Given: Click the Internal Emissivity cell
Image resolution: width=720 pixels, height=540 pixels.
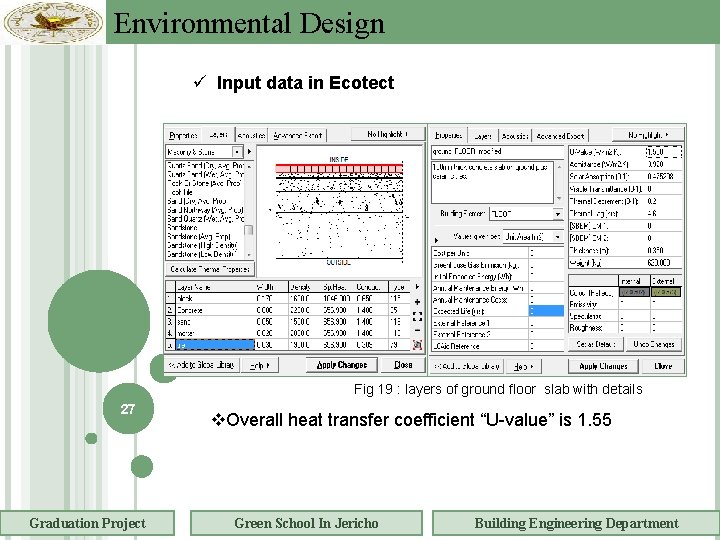Looking at the screenshot, I should [634, 304].
